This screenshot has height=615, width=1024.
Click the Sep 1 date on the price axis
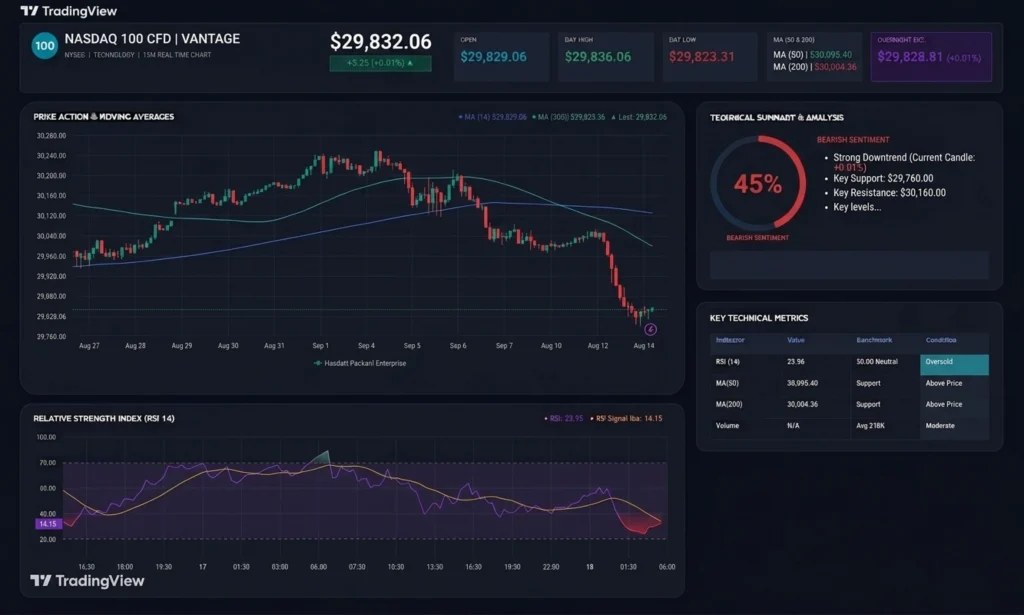pos(320,345)
